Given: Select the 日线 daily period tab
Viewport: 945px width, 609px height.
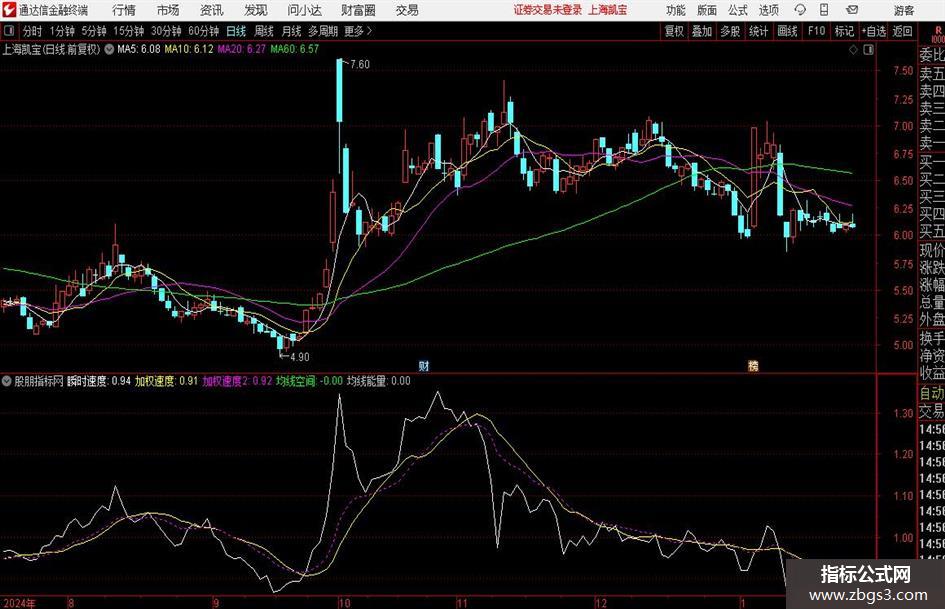Looking at the screenshot, I should click(236, 31).
